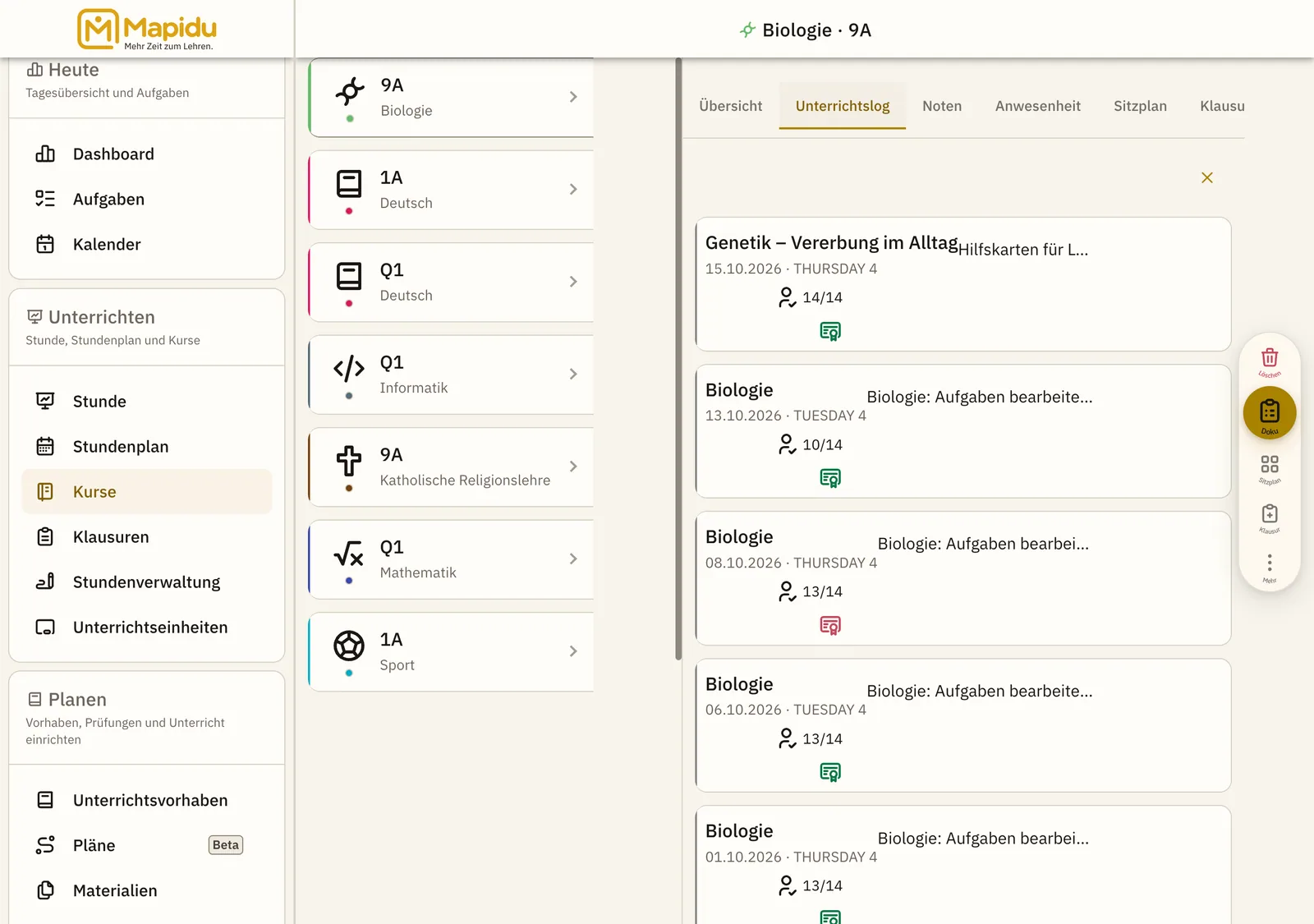This screenshot has width=1314, height=924.
Task: Open the Doku clipboard button
Action: (1270, 412)
